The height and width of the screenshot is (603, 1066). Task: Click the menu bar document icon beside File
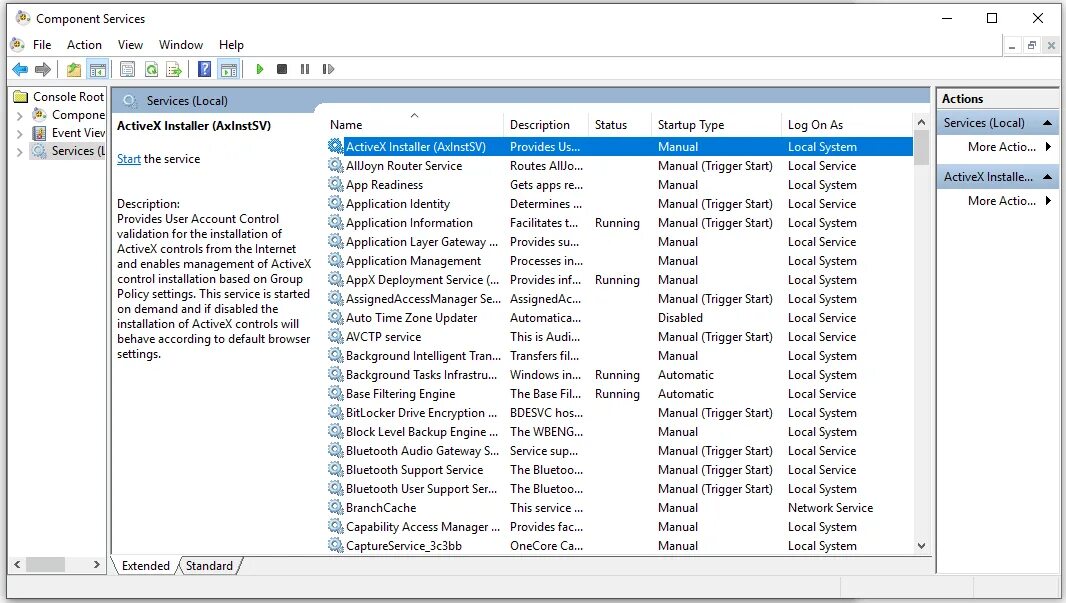click(18, 45)
